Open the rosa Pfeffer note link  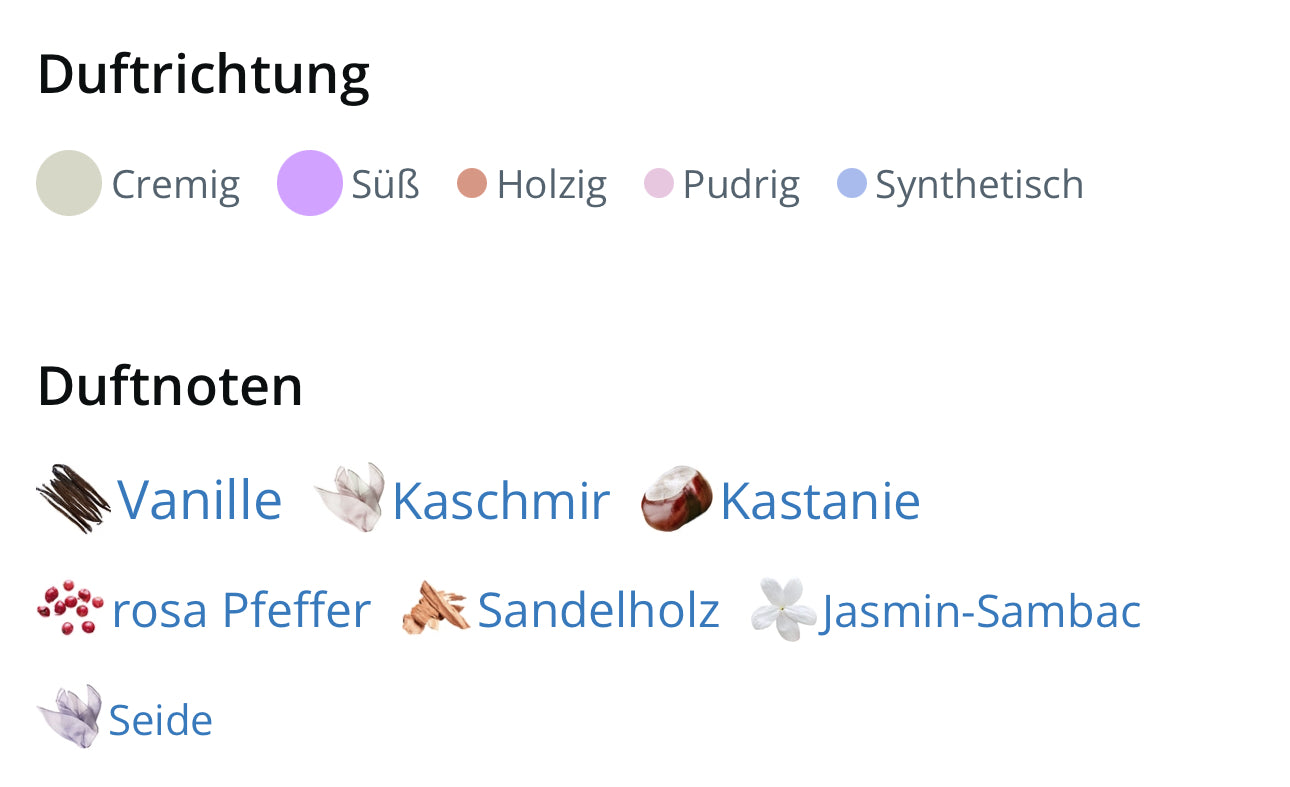241,610
